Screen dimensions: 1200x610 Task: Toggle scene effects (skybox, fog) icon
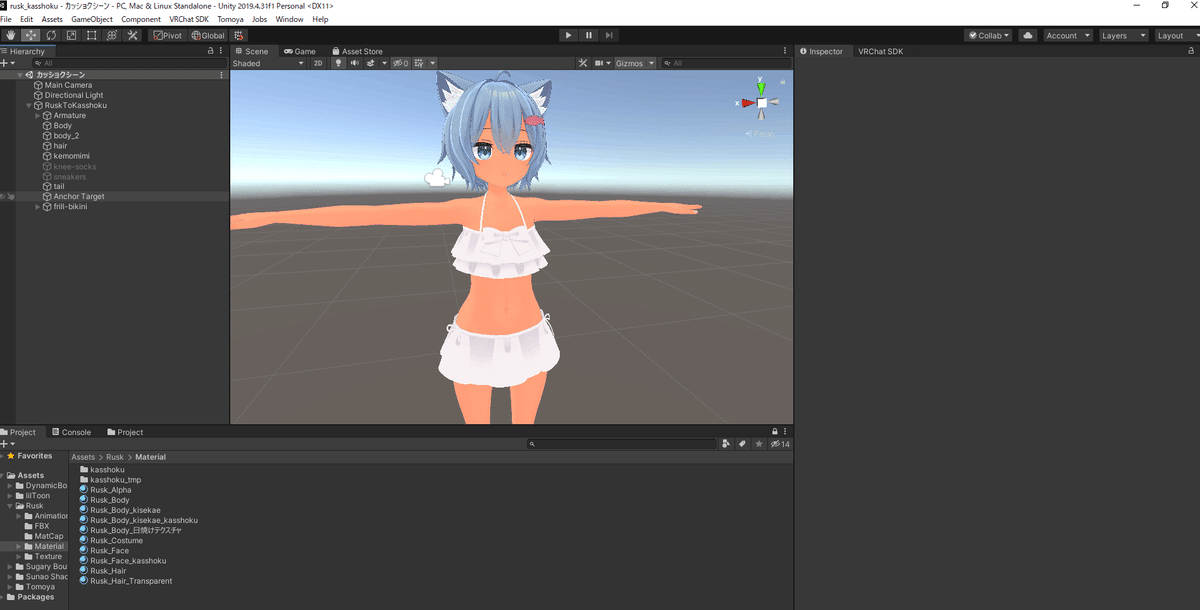click(372, 63)
